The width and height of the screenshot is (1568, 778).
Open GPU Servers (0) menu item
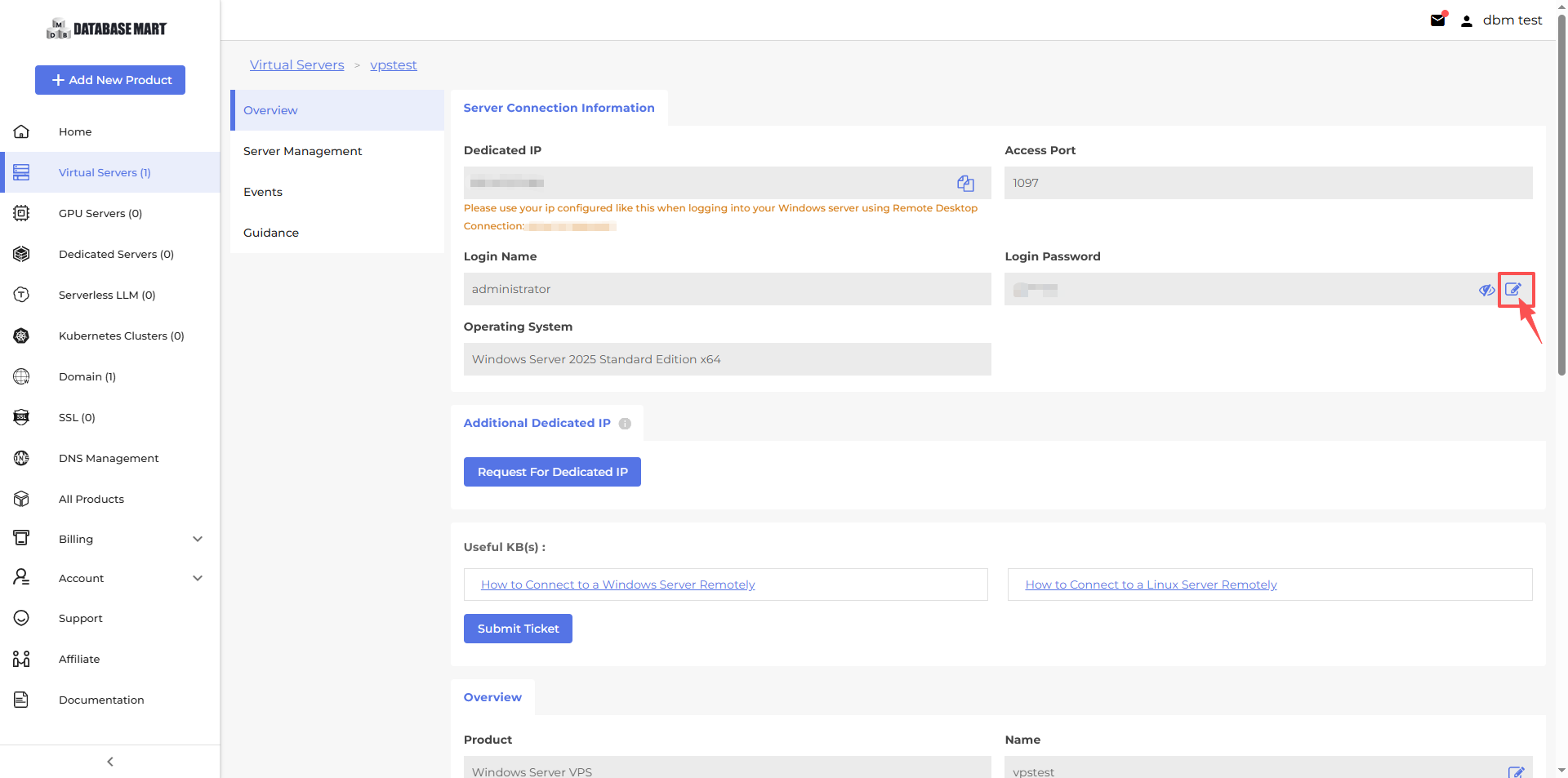(110, 213)
